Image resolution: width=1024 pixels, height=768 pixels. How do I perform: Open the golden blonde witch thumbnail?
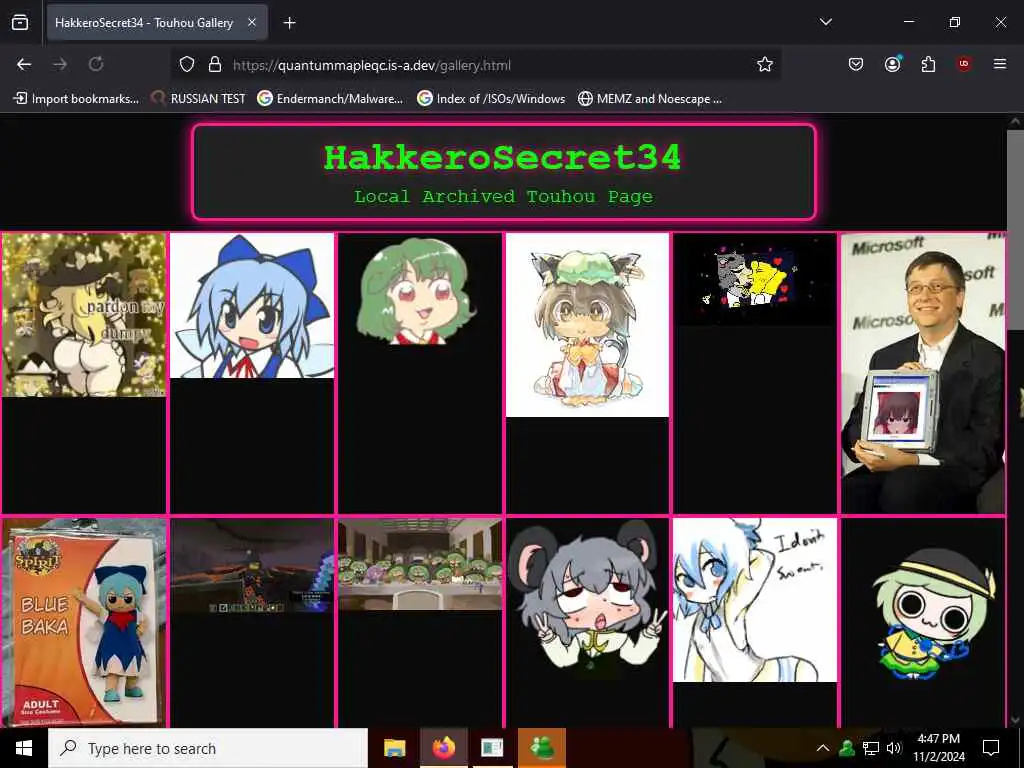pos(84,315)
